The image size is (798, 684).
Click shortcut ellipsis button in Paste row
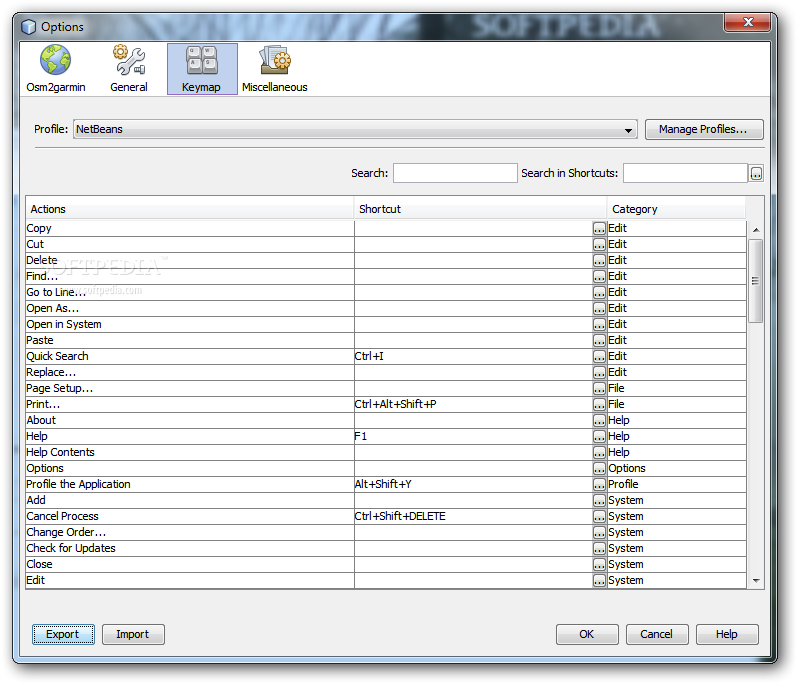[x=600, y=340]
